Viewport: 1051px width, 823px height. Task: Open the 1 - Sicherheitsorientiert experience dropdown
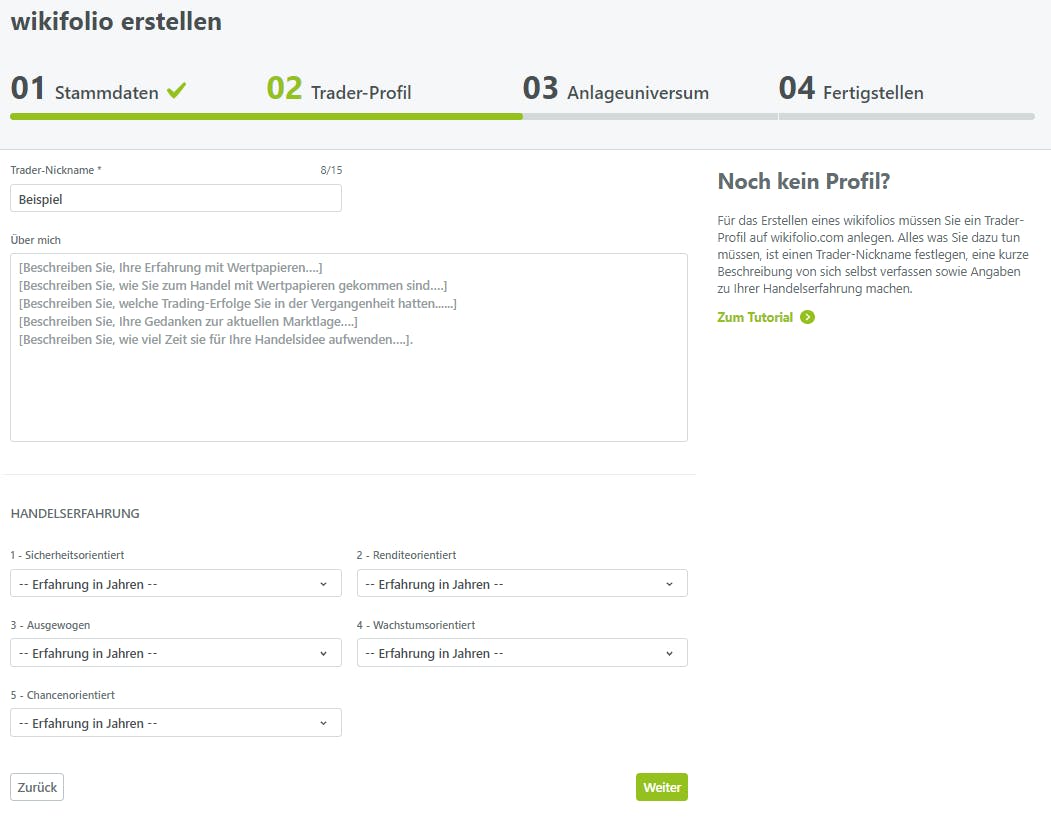pos(176,584)
